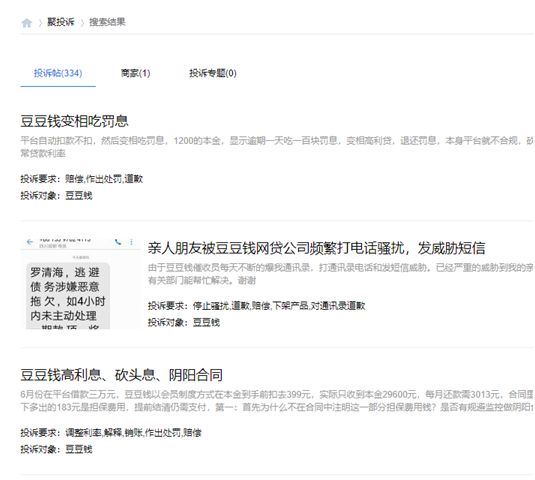Click description starting 6月份在平台借款三万元

pyautogui.click(x=277, y=401)
